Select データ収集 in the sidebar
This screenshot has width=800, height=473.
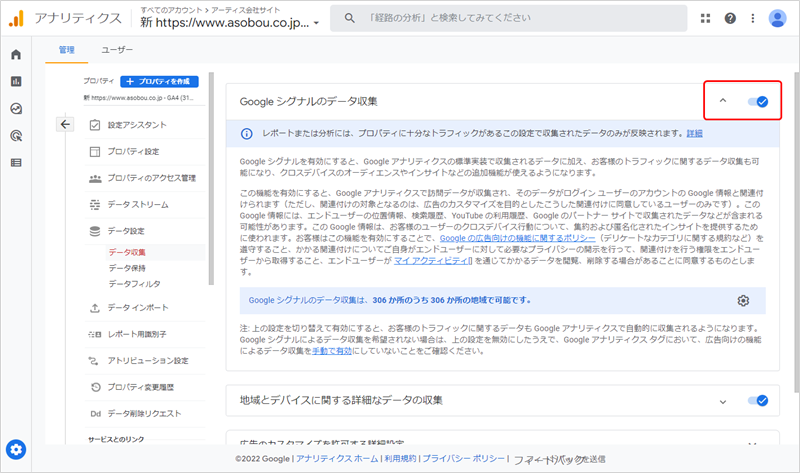pos(127,252)
